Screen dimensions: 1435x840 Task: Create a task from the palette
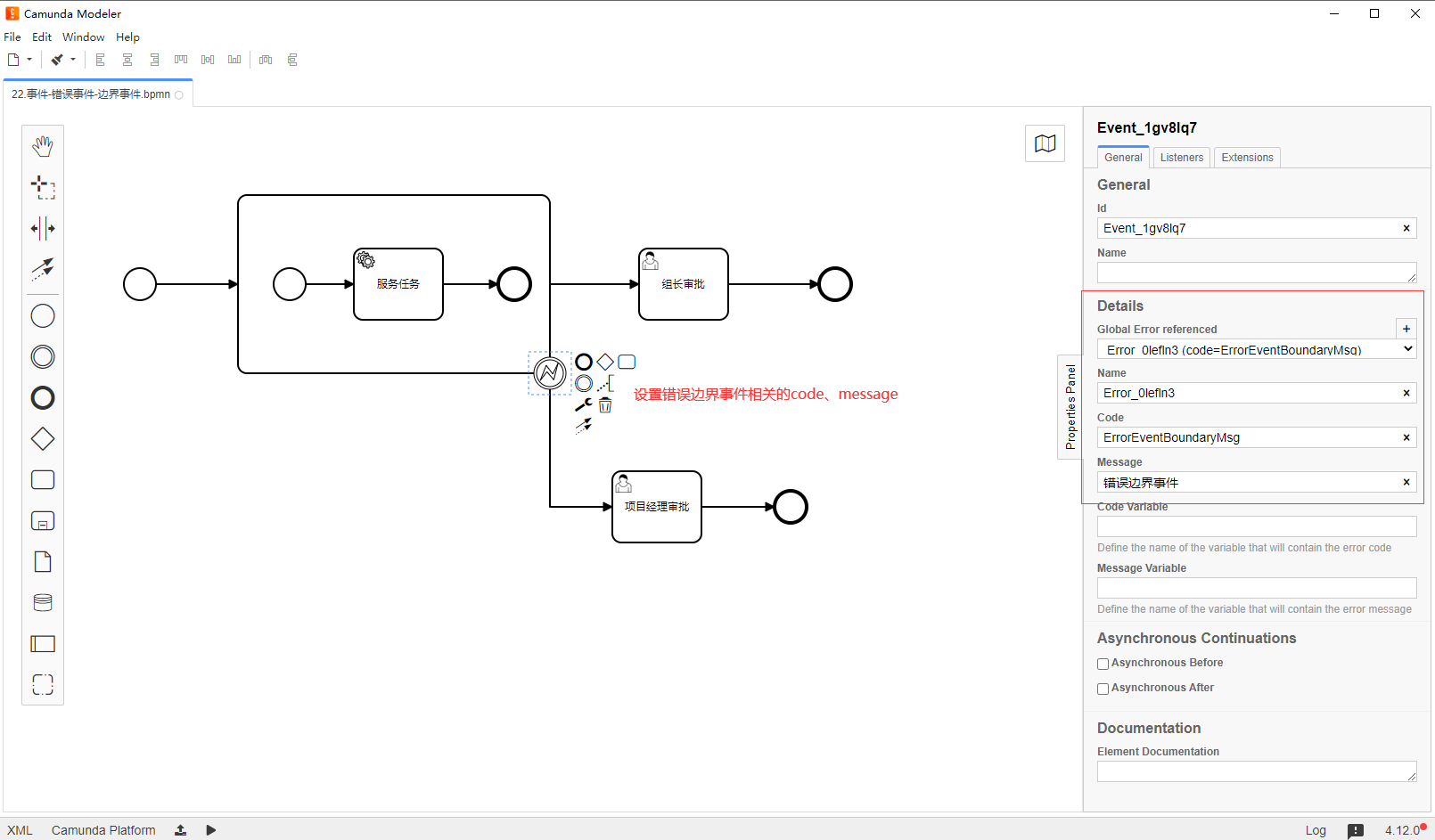[x=43, y=480]
